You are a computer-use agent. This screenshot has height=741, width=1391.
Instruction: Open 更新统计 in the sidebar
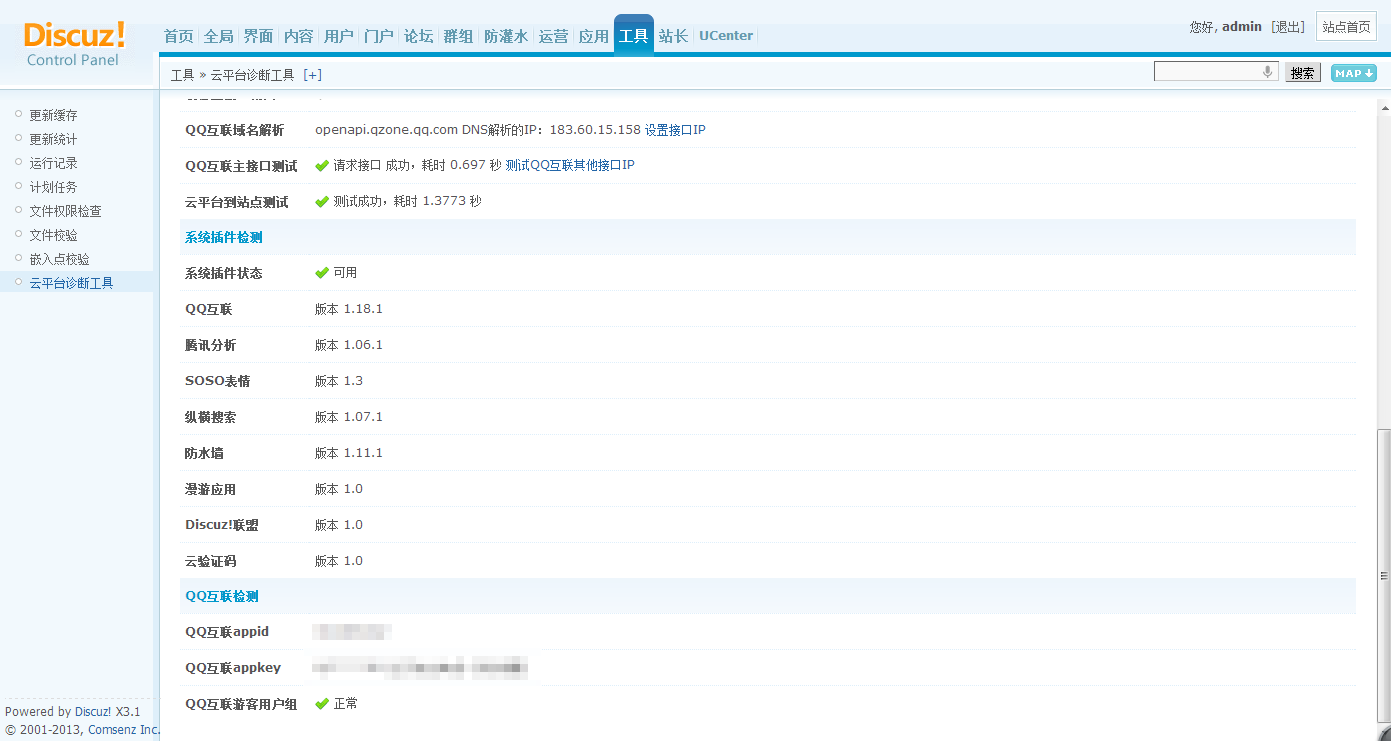pyautogui.click(x=53, y=139)
